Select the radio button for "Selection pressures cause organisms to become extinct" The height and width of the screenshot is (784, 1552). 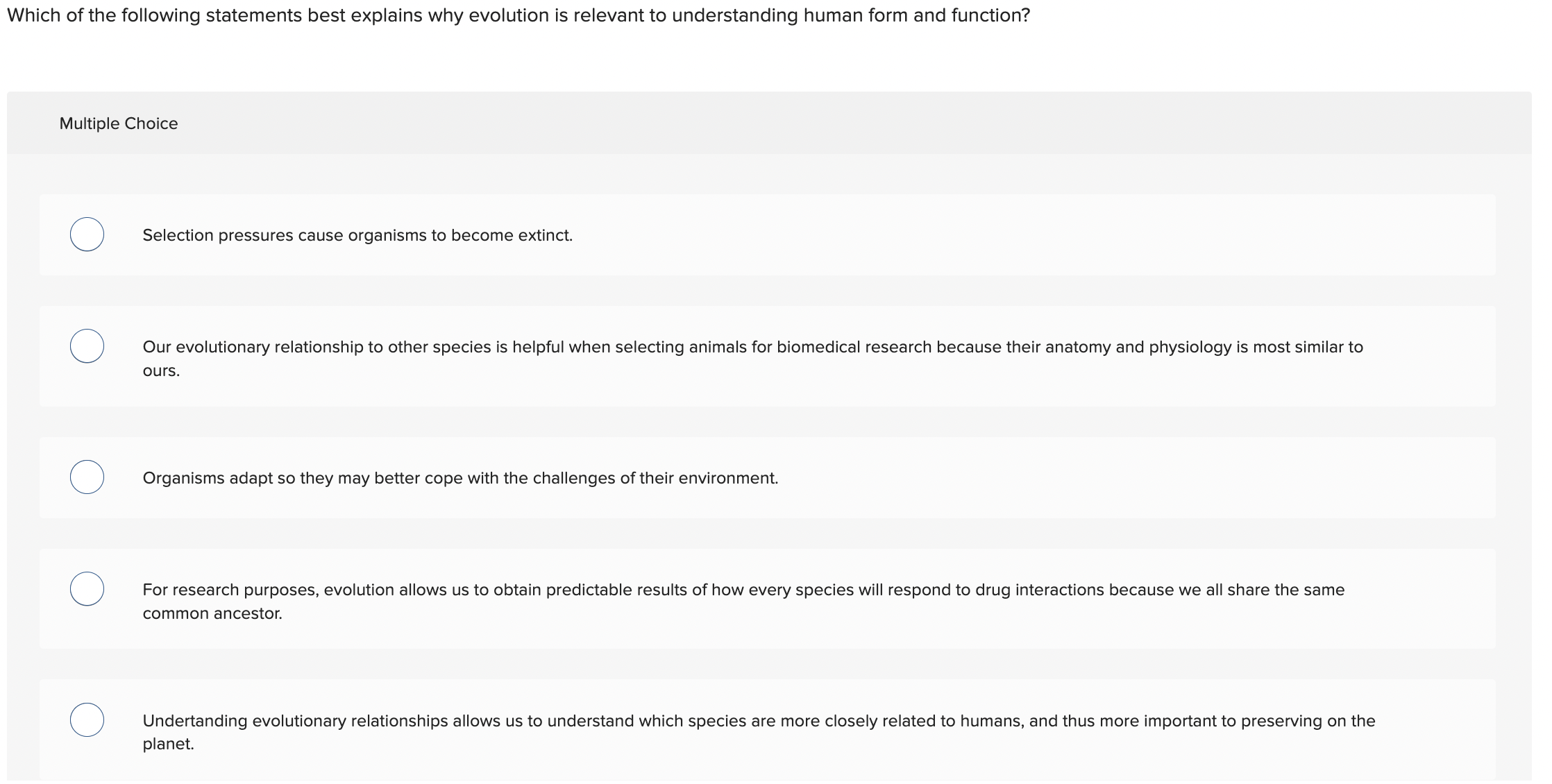click(87, 235)
